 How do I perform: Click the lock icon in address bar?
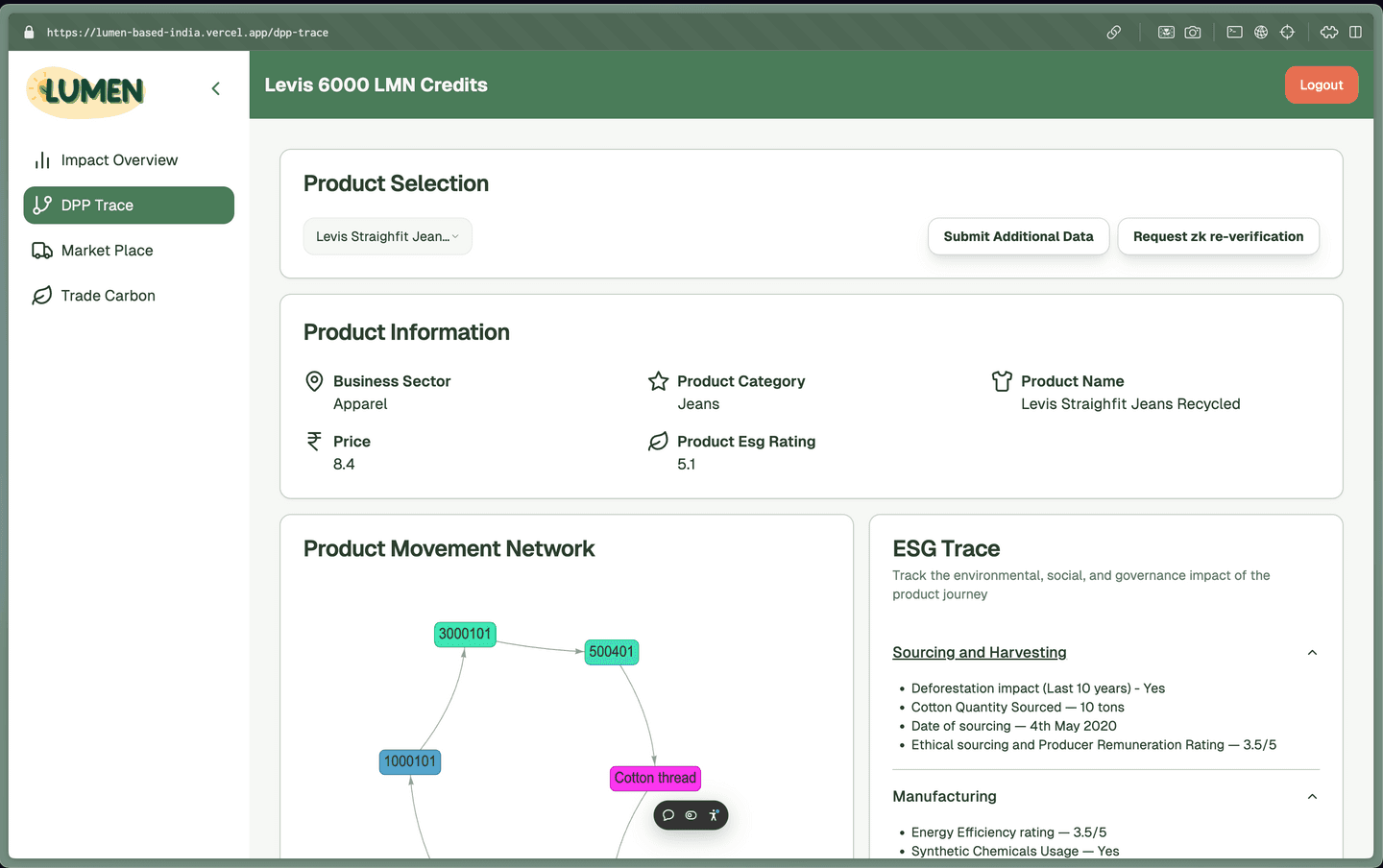point(29,32)
